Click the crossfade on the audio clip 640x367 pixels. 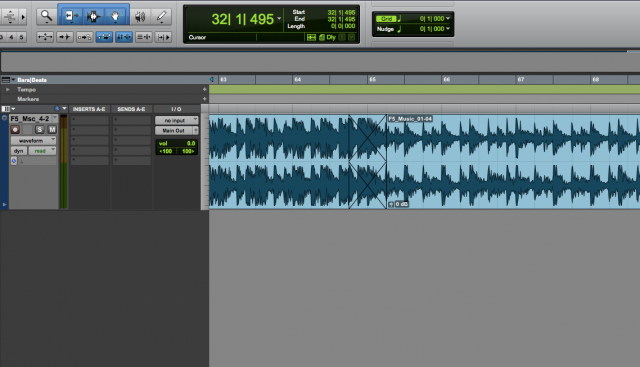point(368,162)
